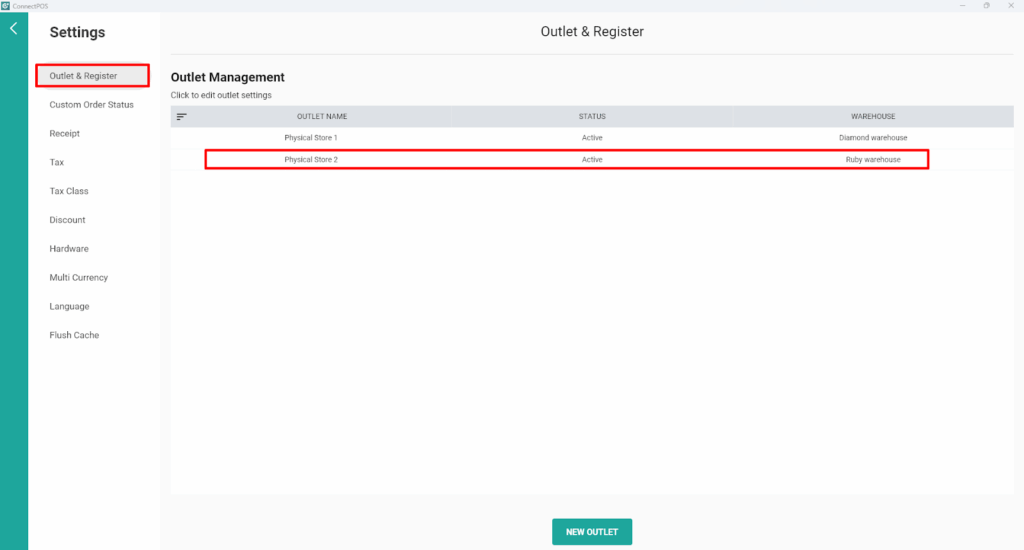
Task: Open the Physical Store 1 outlet row
Action: point(311,138)
